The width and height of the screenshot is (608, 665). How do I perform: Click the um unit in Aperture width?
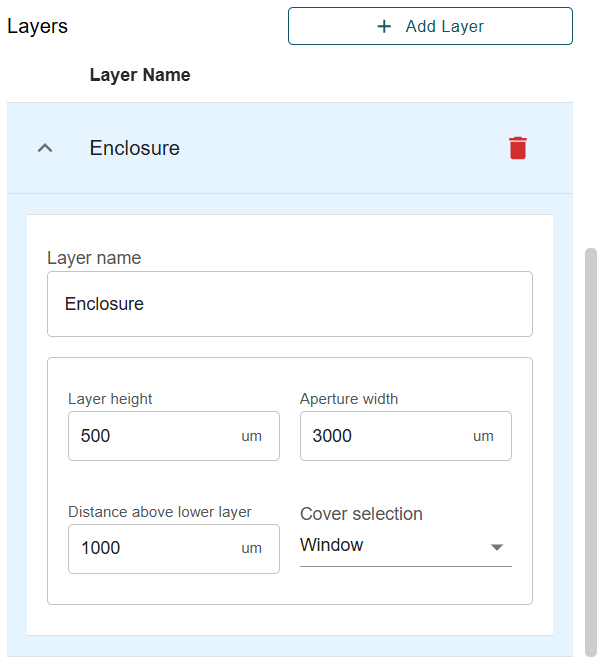tap(484, 436)
